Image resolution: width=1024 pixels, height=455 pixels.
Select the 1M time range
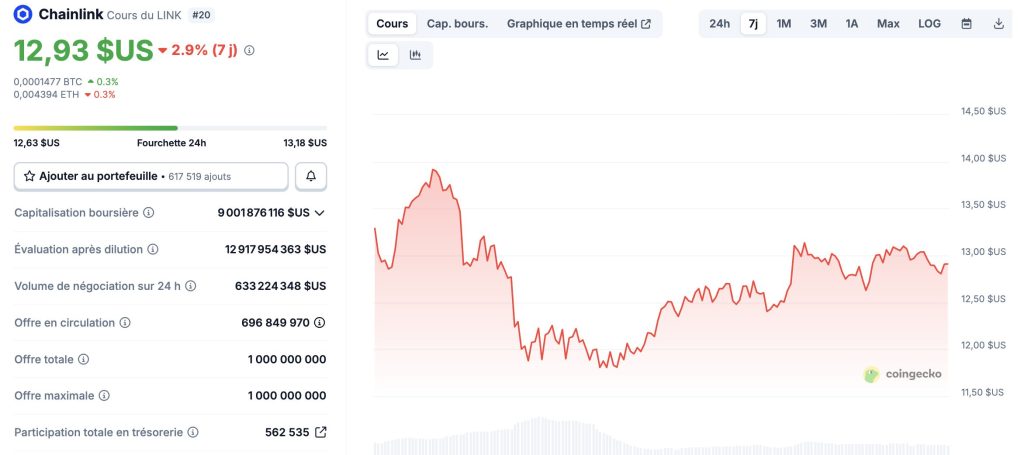click(x=784, y=23)
